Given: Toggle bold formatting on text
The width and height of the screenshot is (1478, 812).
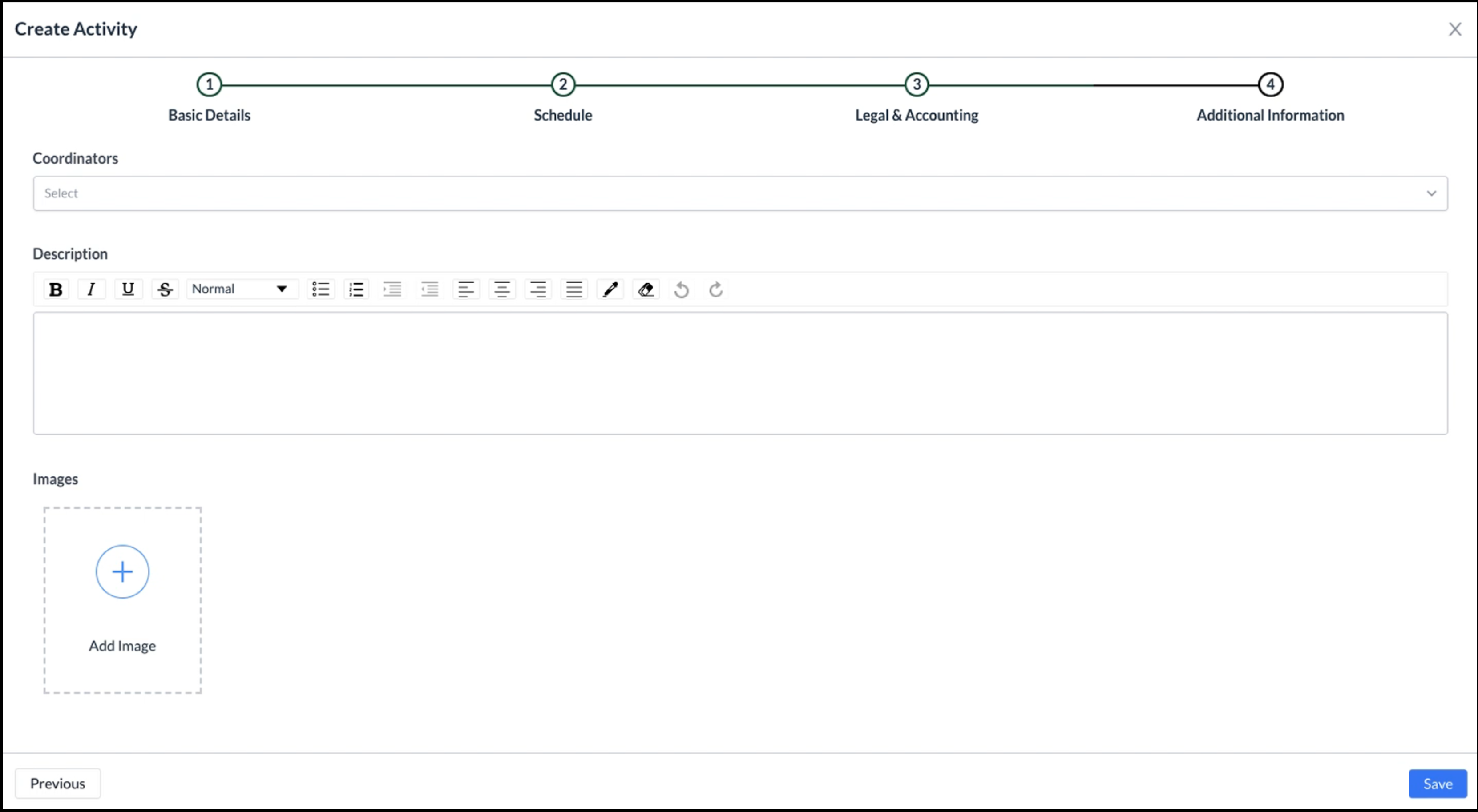Looking at the screenshot, I should pos(55,289).
